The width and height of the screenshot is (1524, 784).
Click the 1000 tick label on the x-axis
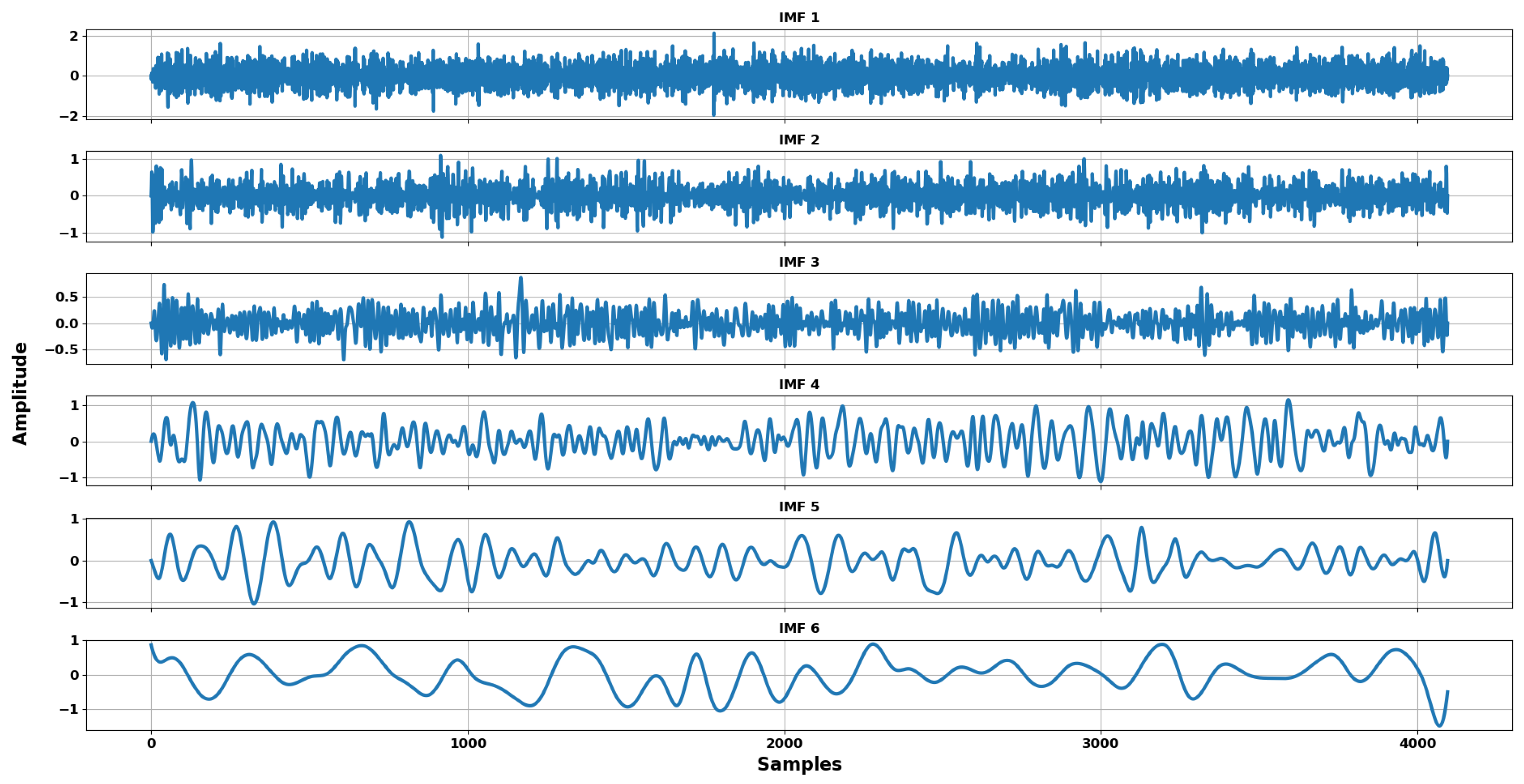pyautogui.click(x=468, y=743)
